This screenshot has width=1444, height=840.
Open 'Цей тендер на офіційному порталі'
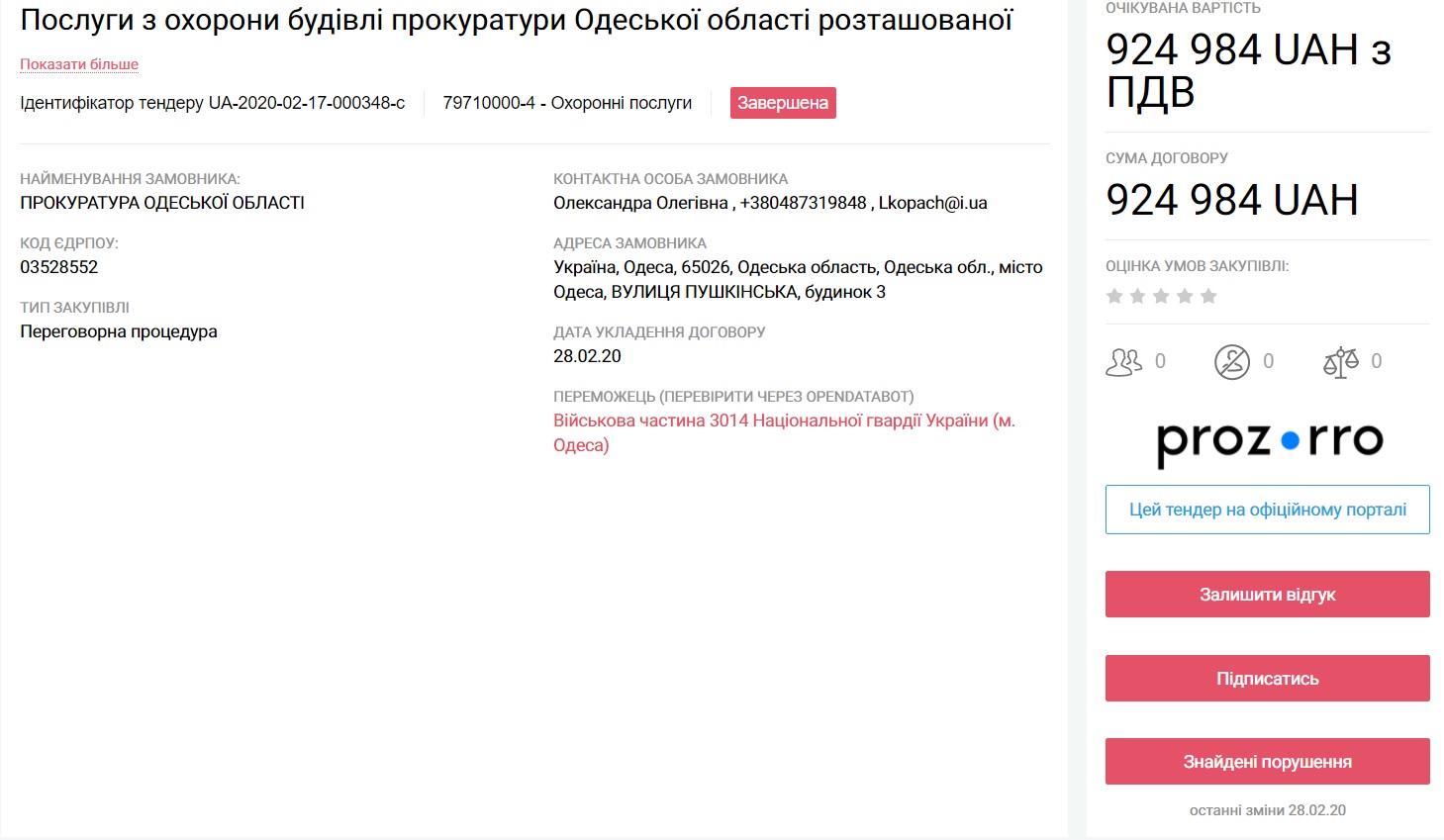[x=1268, y=510]
